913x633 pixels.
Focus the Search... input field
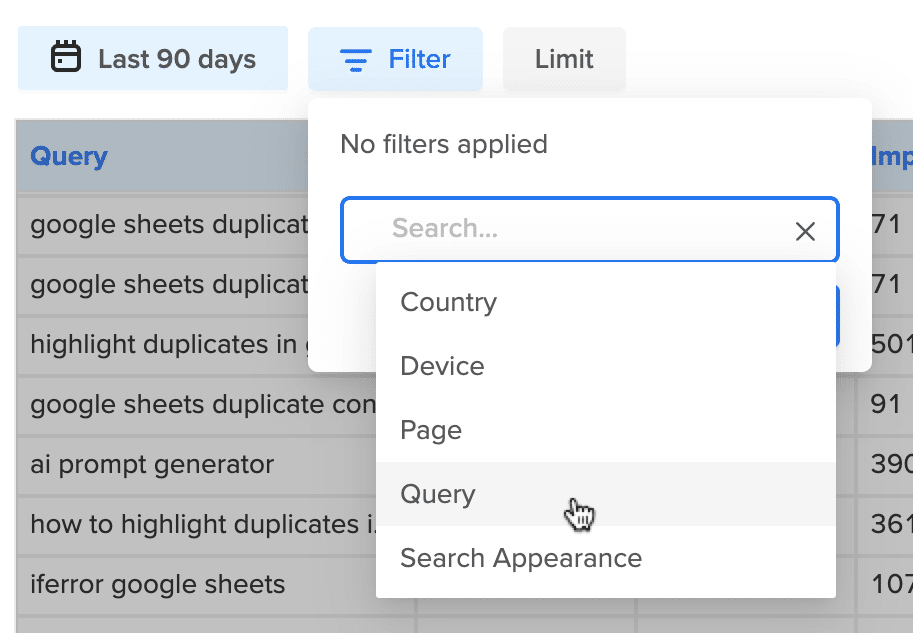(x=589, y=229)
